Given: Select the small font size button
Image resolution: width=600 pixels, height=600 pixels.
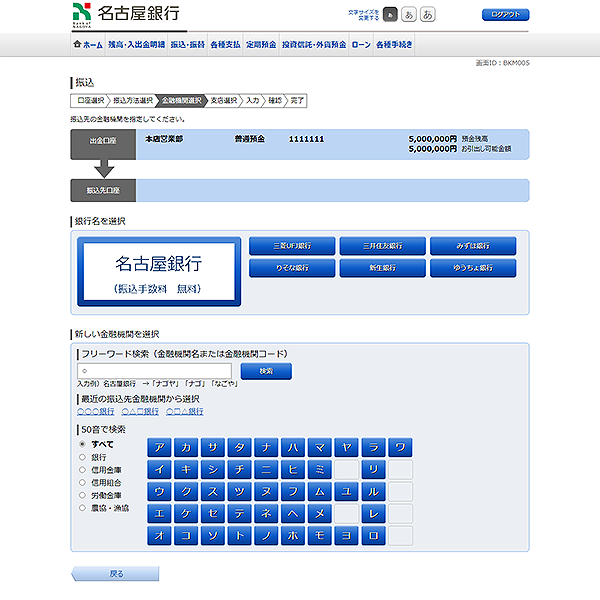Looking at the screenshot, I should tap(390, 15).
